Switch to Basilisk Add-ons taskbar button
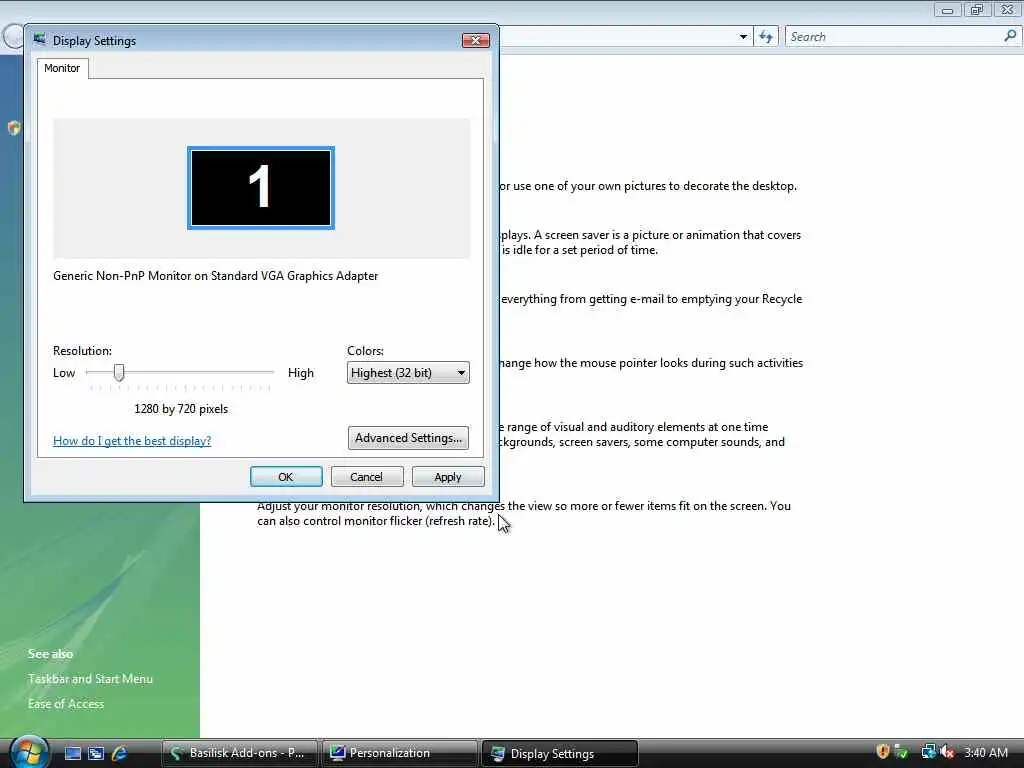 coord(239,753)
